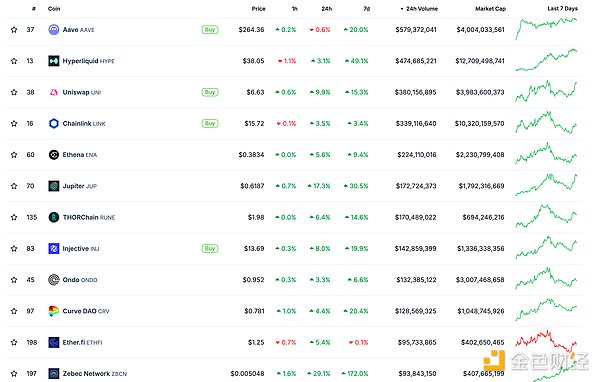Sort by the Coin column header
Image resolution: width=600 pixels, height=382 pixels.
(x=54, y=8)
